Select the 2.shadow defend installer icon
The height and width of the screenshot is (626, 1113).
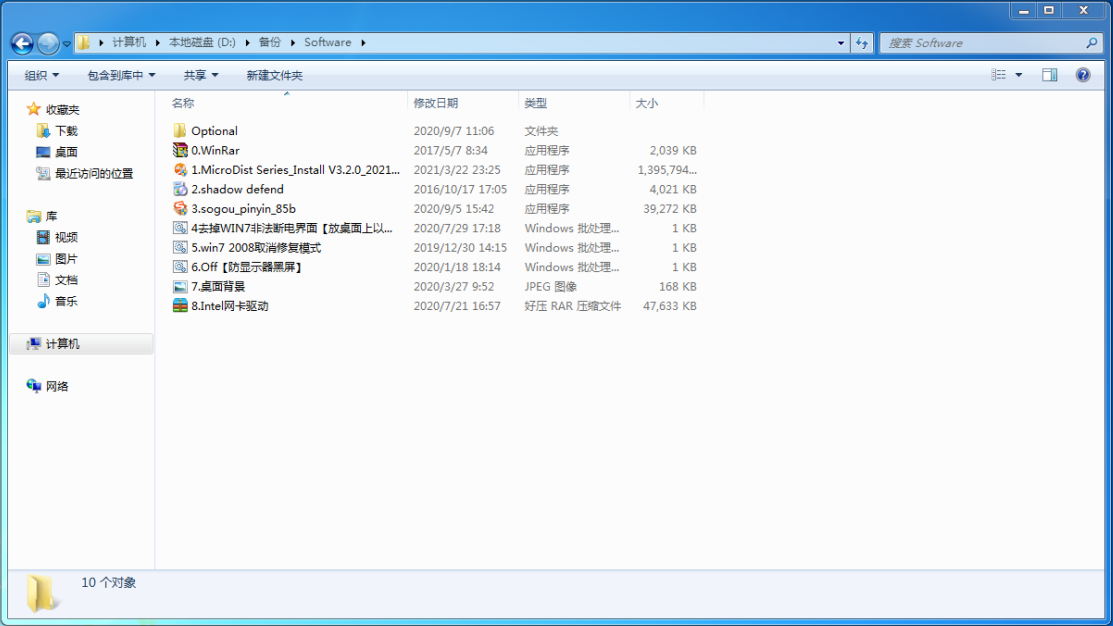tap(180, 189)
